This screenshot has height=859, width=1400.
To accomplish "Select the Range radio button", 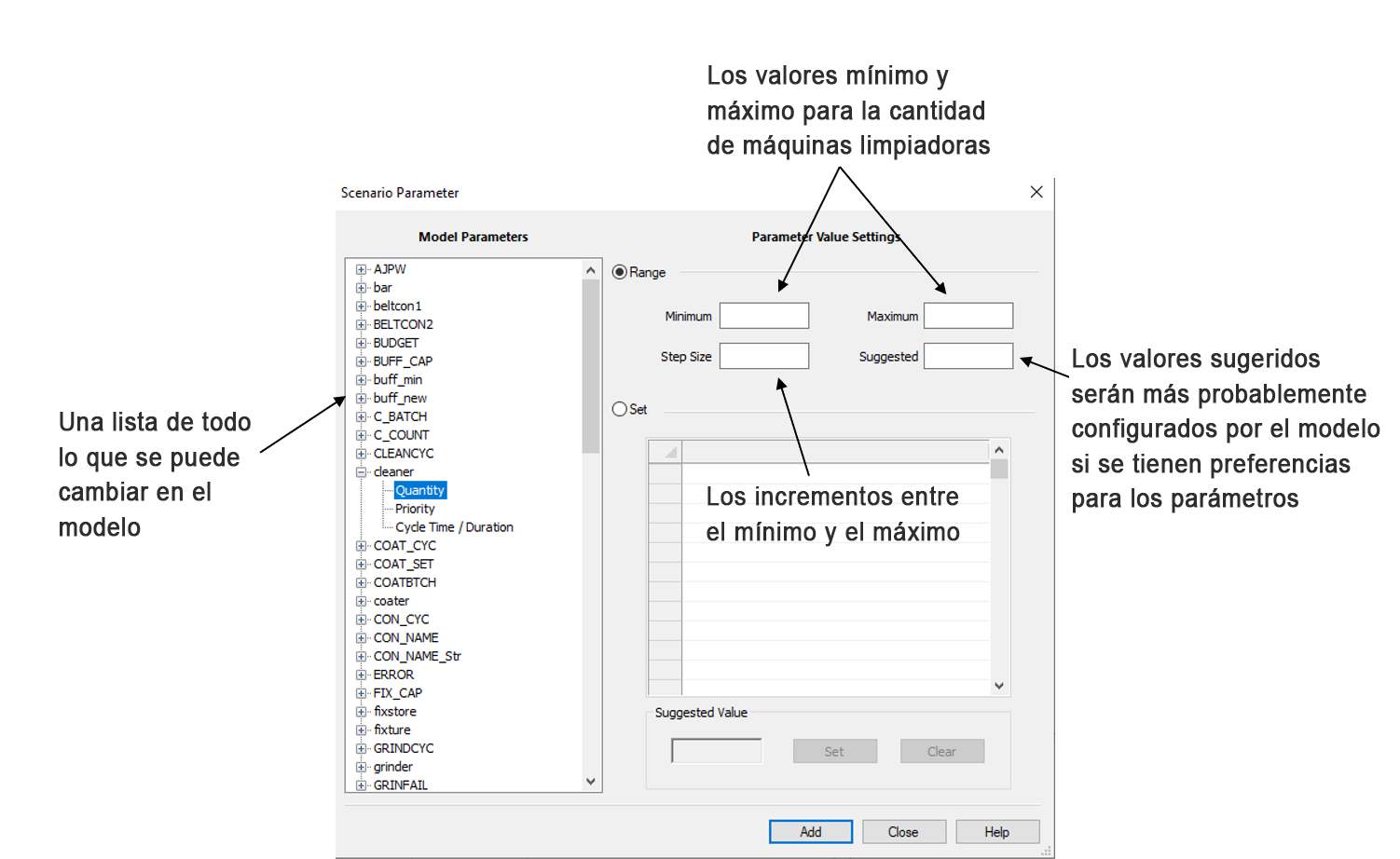I will point(620,272).
